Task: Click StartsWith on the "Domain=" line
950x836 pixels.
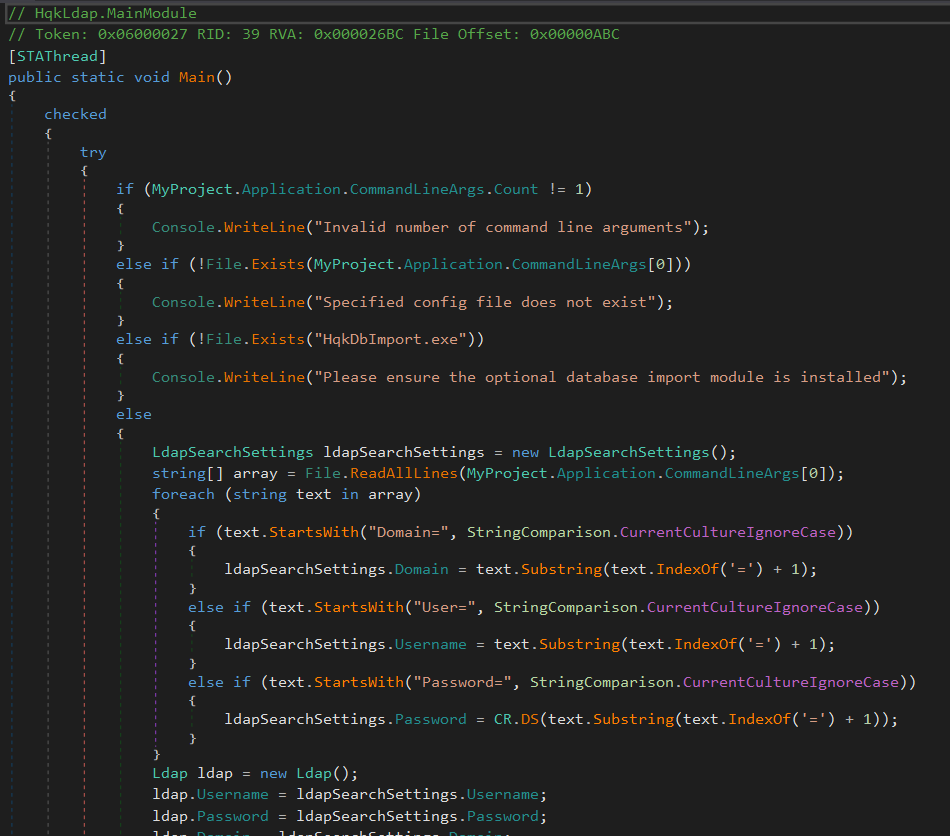Action: [314, 532]
